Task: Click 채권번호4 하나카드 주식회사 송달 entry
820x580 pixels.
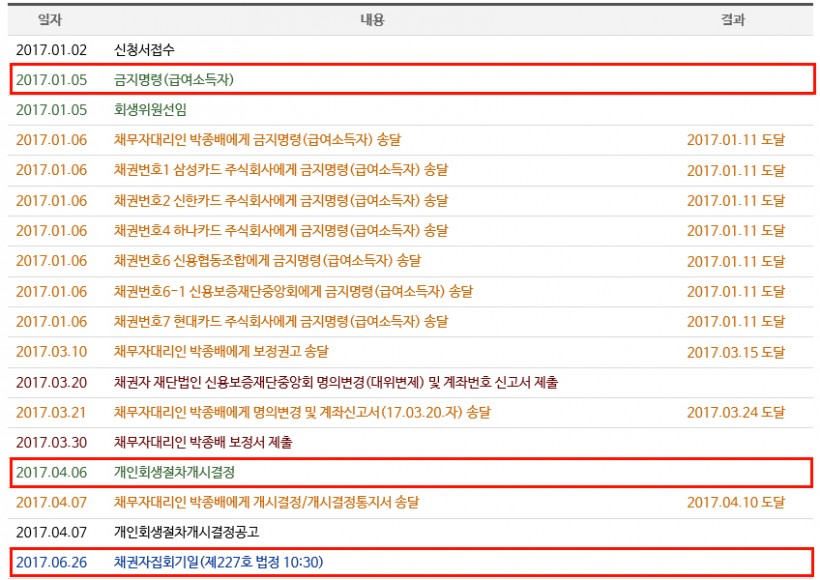Action: (x=281, y=230)
